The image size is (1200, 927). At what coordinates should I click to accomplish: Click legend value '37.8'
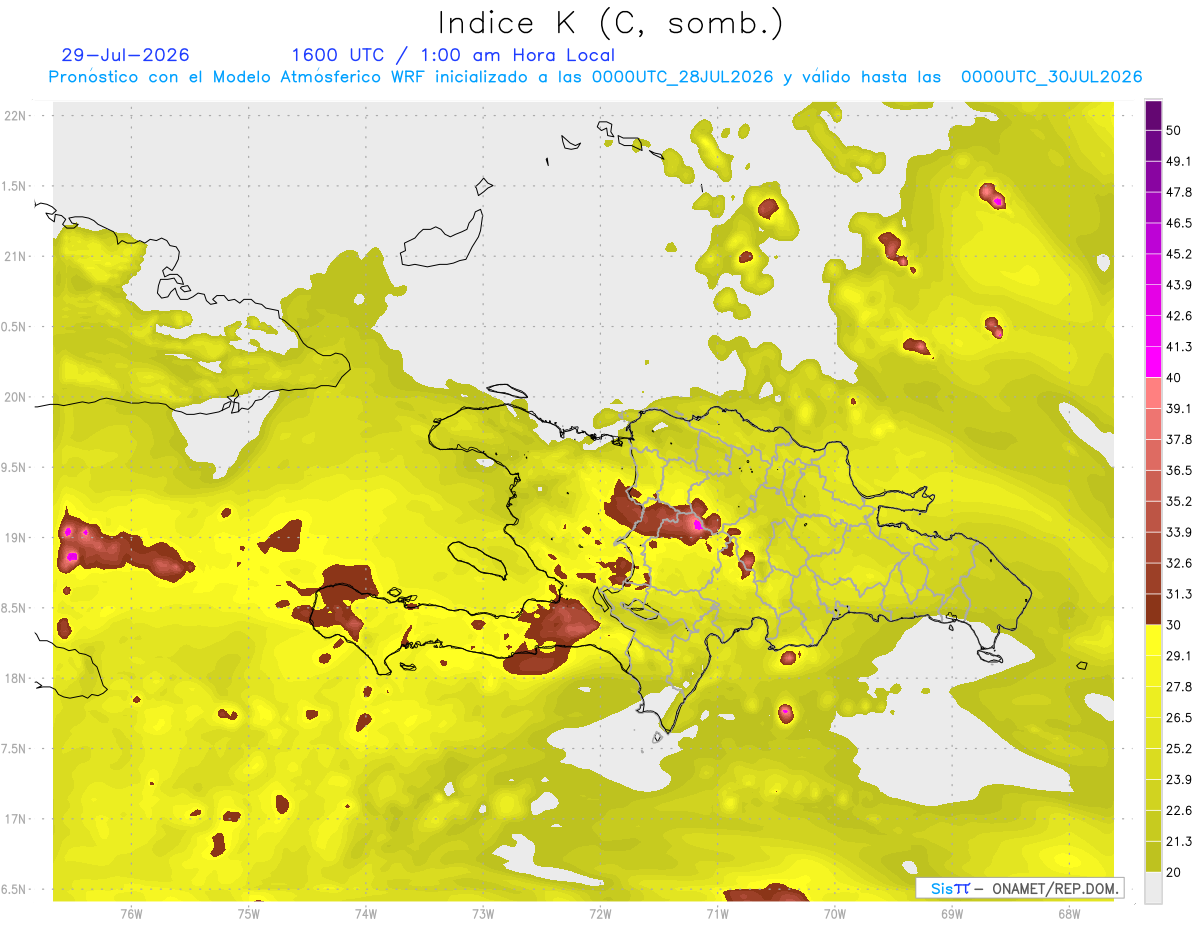click(1179, 440)
